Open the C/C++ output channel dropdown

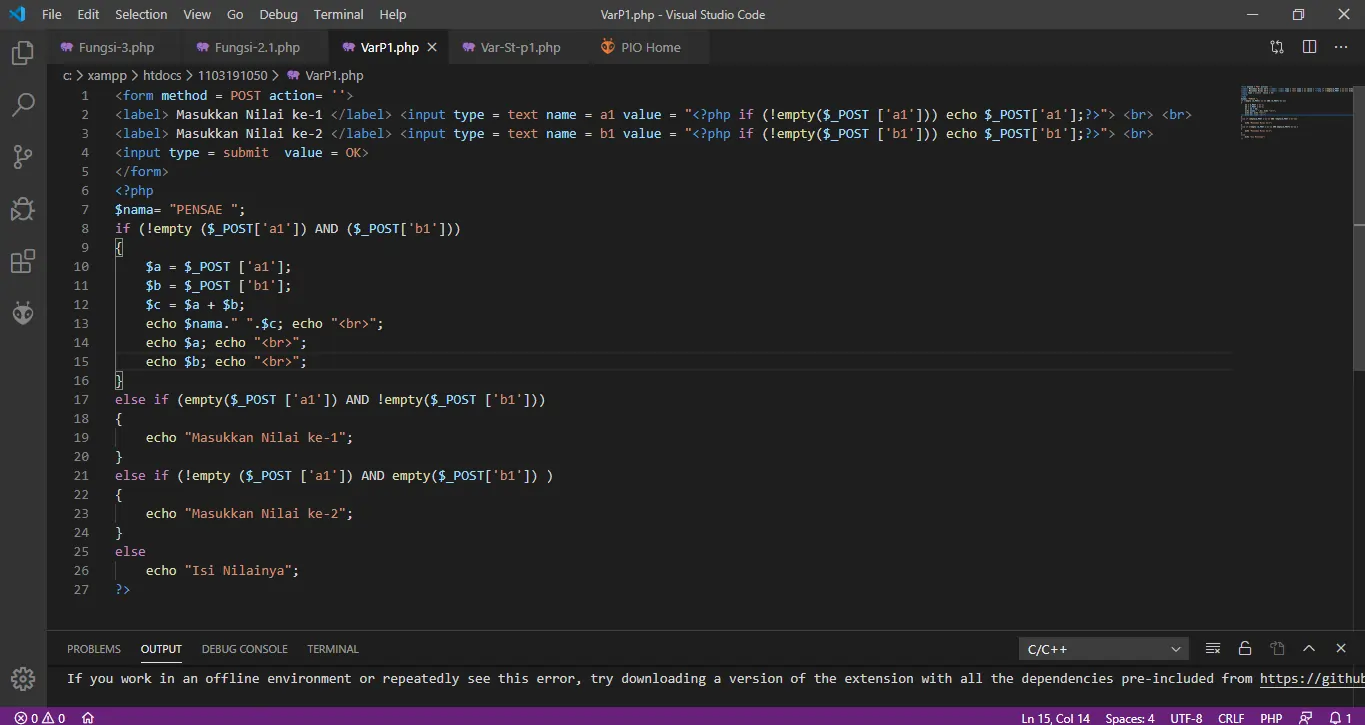1103,649
